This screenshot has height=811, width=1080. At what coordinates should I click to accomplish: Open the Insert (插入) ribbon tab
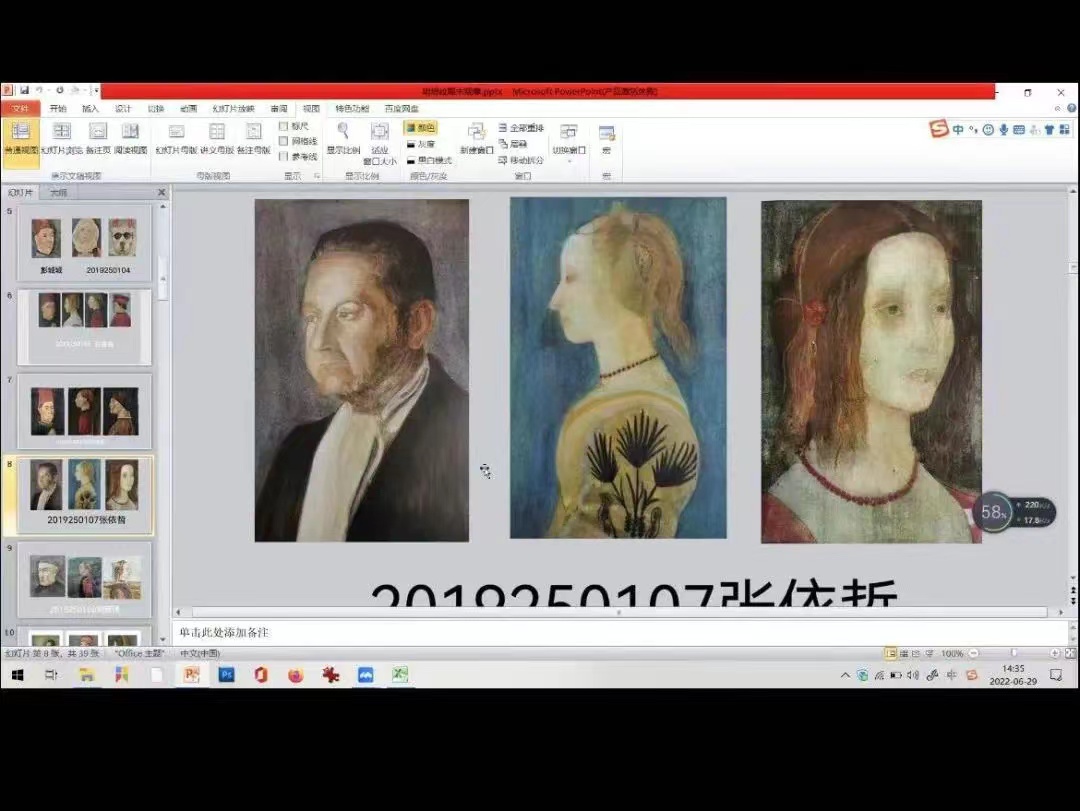click(x=91, y=108)
